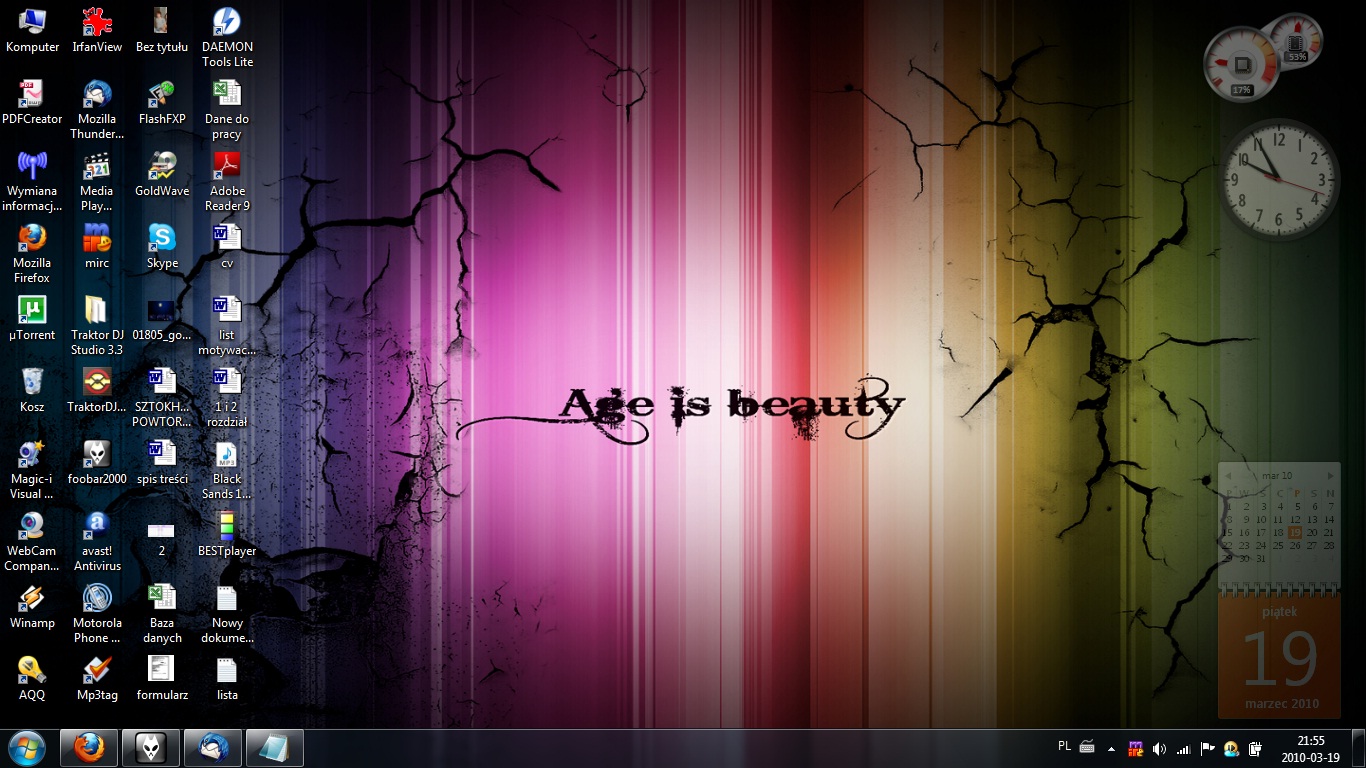Select the µTorrent desktop icon
The image size is (1366, 768).
point(32,311)
